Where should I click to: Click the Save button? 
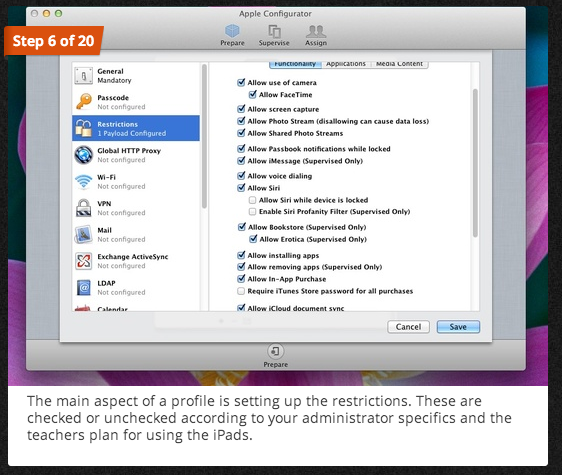[458, 327]
